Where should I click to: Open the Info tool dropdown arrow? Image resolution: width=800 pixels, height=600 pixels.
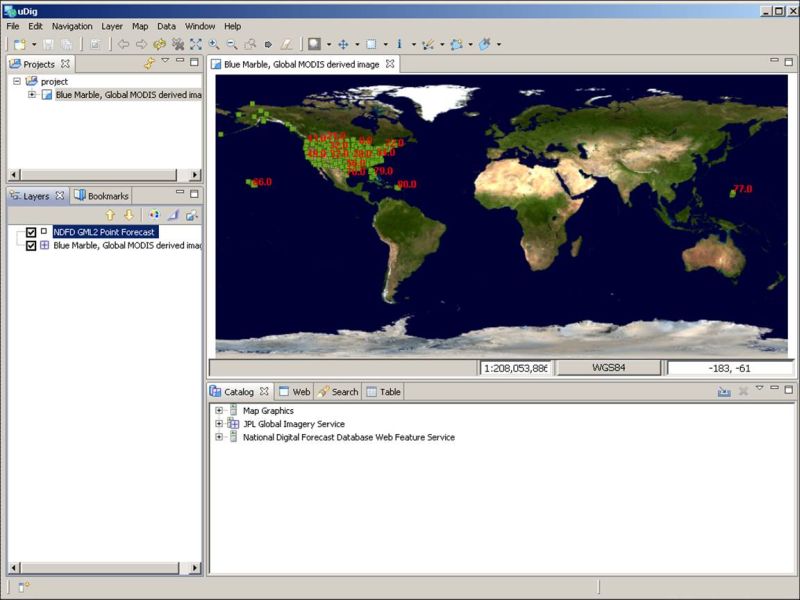413,44
